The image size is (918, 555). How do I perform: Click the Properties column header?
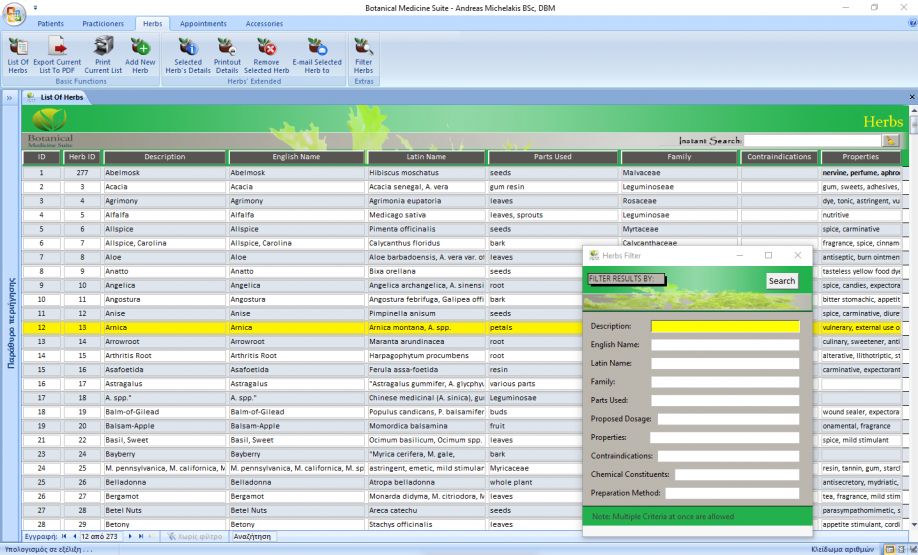click(x=861, y=157)
